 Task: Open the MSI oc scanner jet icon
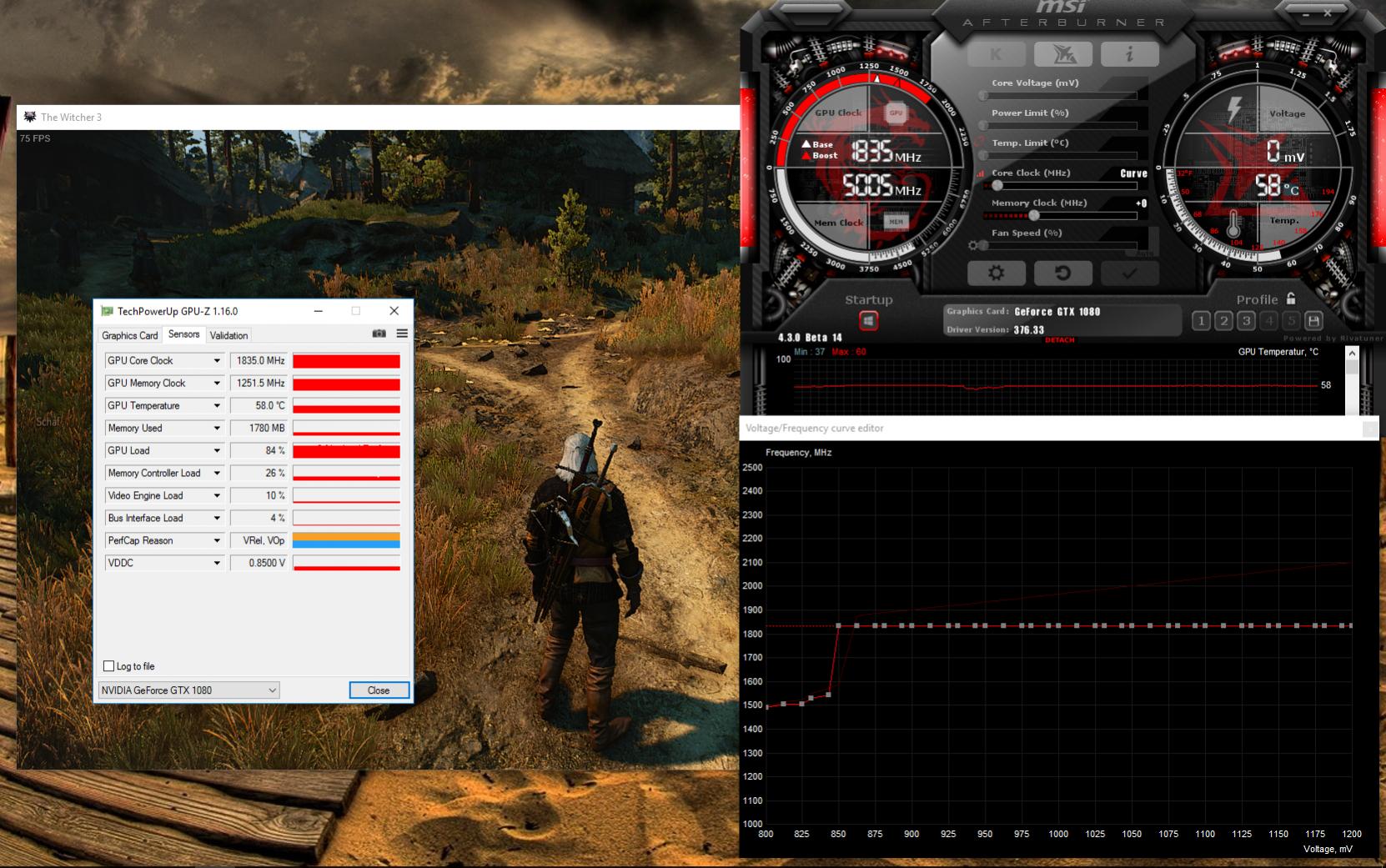coord(1062,54)
